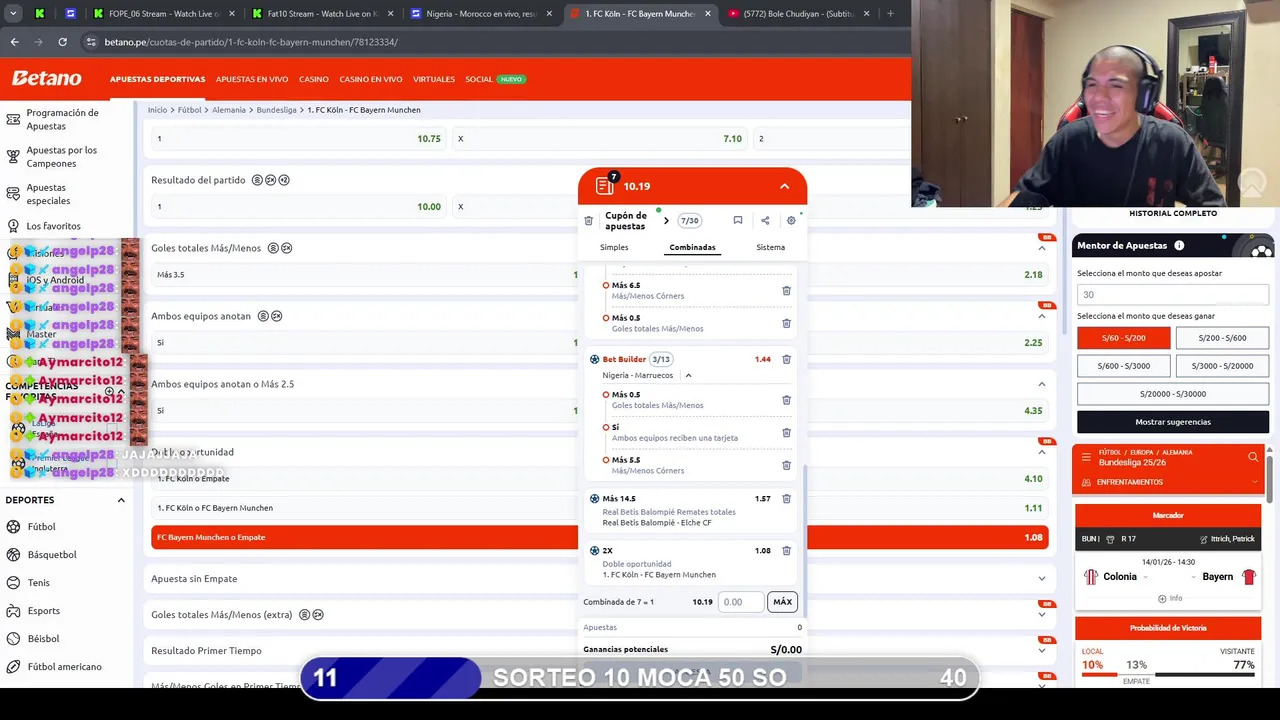Screen dimensions: 1280x720
Task: Delete the Bet Builder 1.44 bet
Action: [x=786, y=359]
